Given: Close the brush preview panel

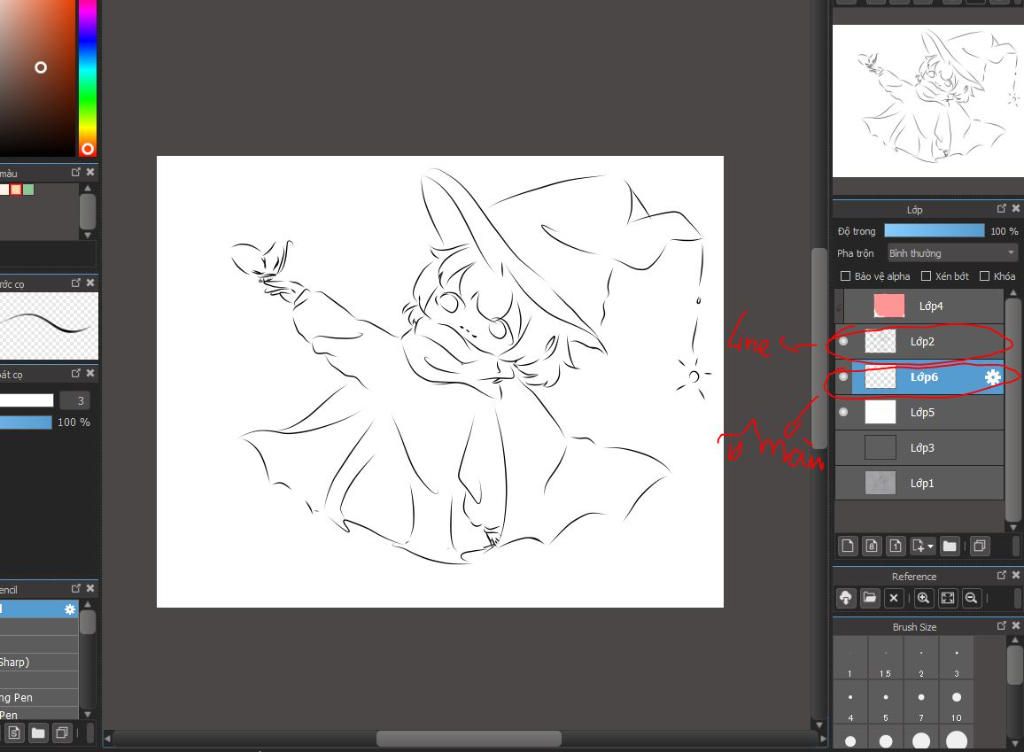Looking at the screenshot, I should tap(90, 283).
